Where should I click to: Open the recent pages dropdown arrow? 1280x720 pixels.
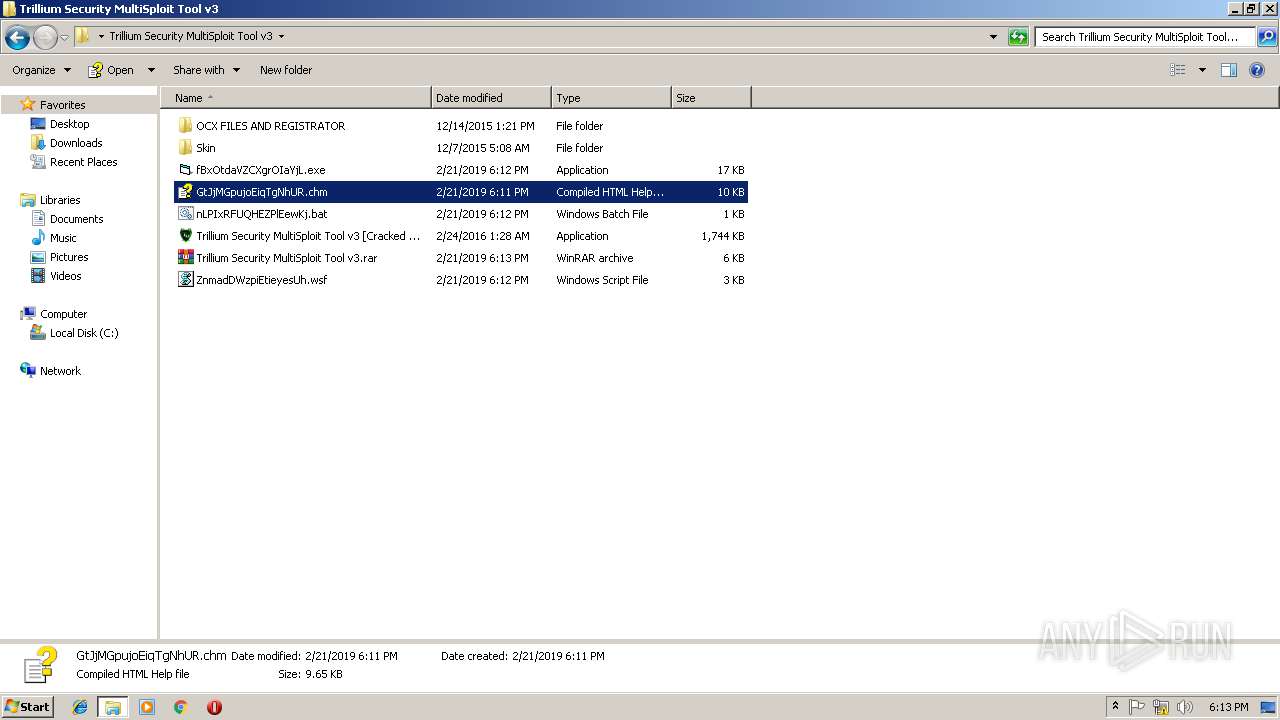[x=65, y=38]
